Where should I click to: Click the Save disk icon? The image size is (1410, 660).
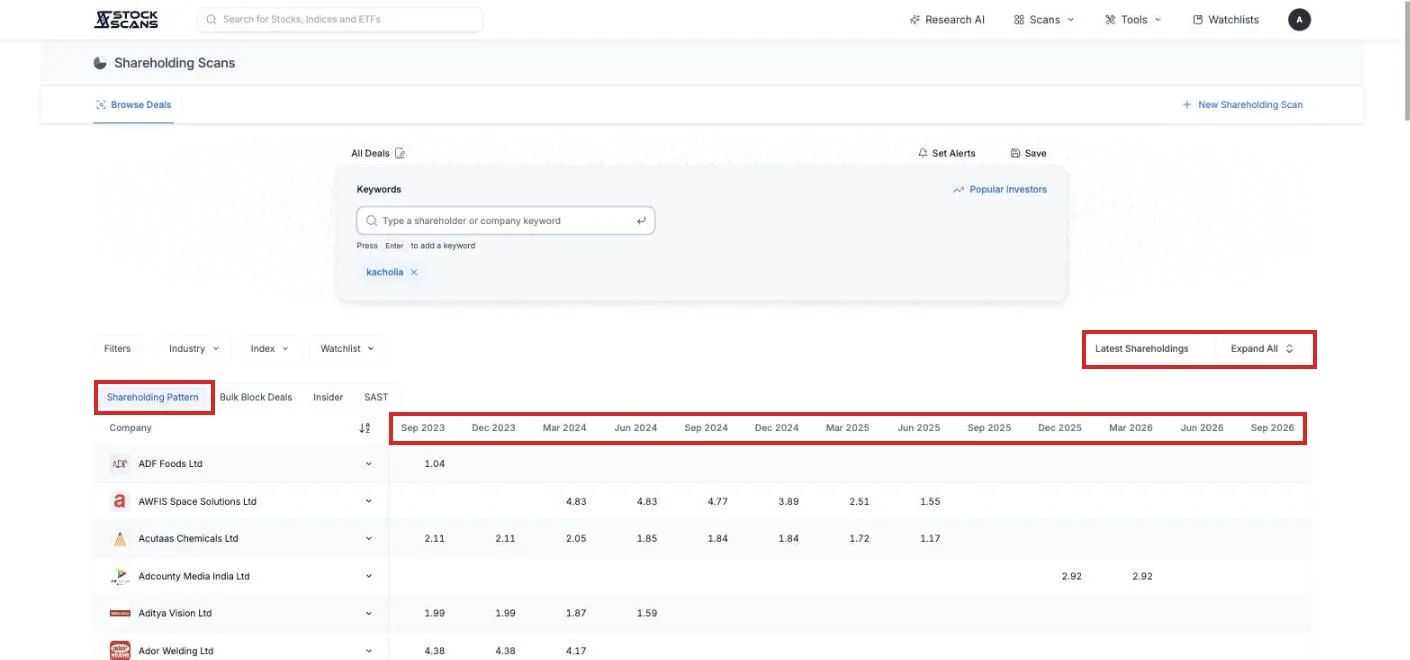coord(1015,153)
